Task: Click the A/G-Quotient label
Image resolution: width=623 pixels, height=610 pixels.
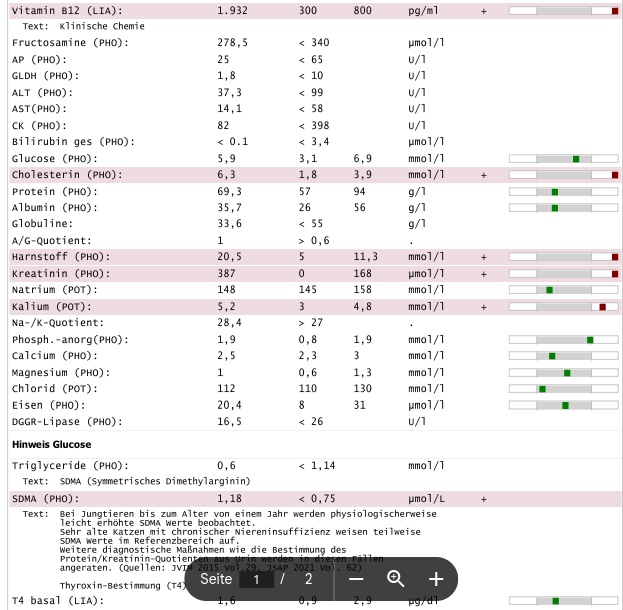Action: [52, 241]
